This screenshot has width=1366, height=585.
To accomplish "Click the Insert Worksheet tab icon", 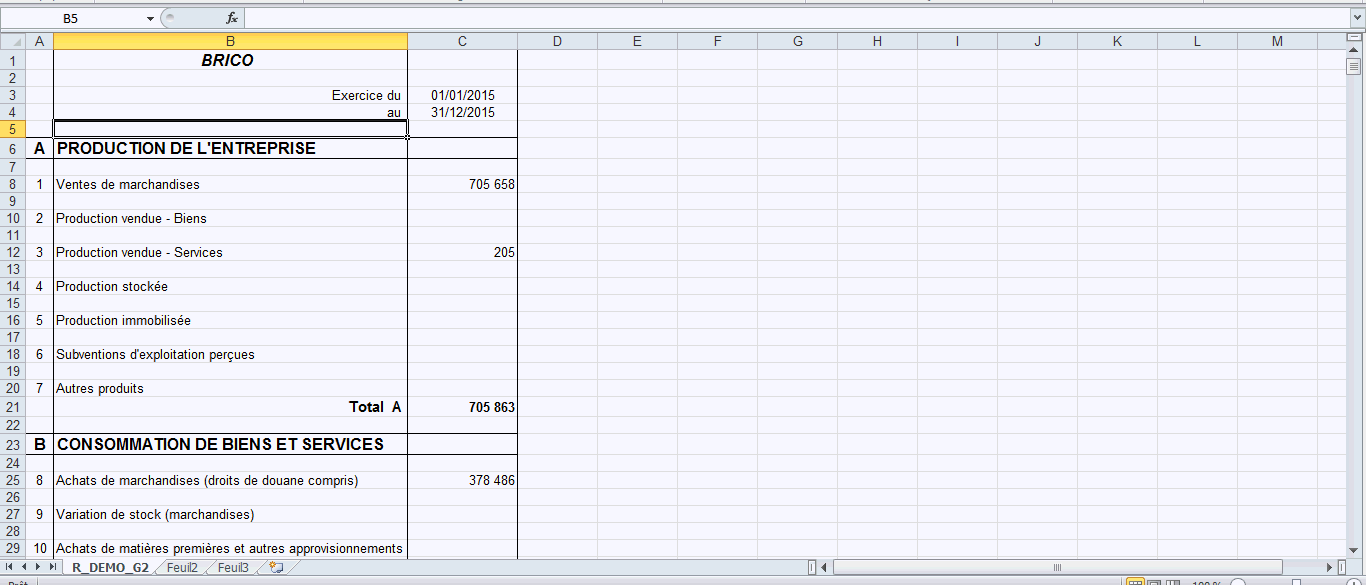I will pos(276,567).
